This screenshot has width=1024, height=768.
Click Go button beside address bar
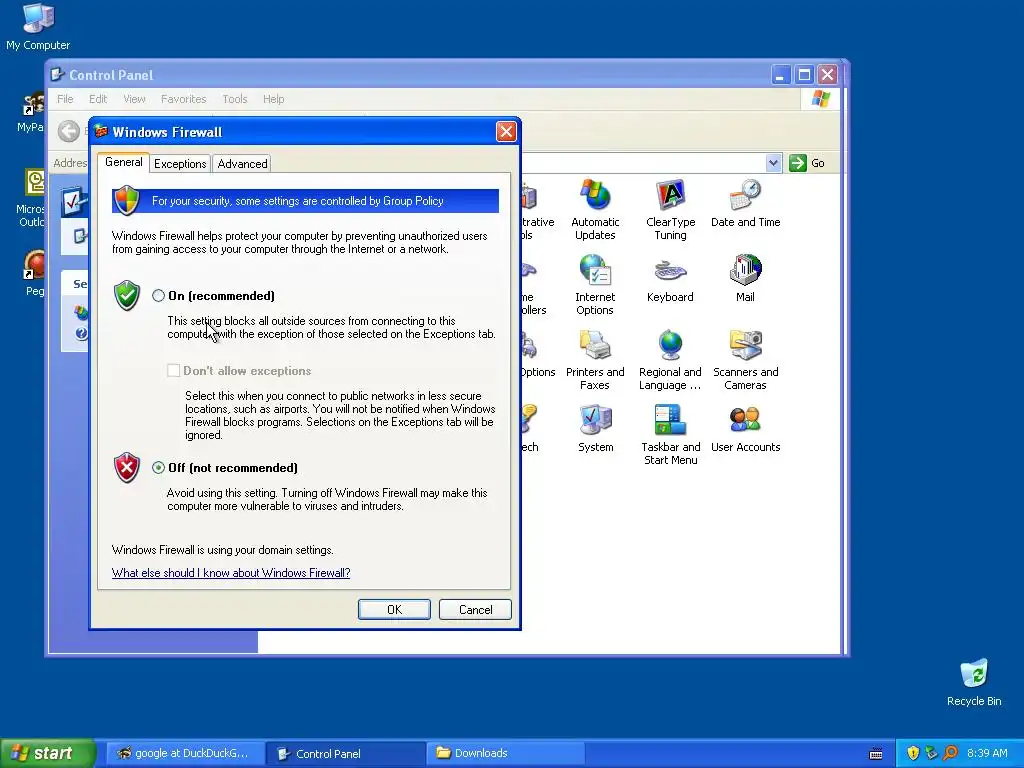pyautogui.click(x=807, y=163)
